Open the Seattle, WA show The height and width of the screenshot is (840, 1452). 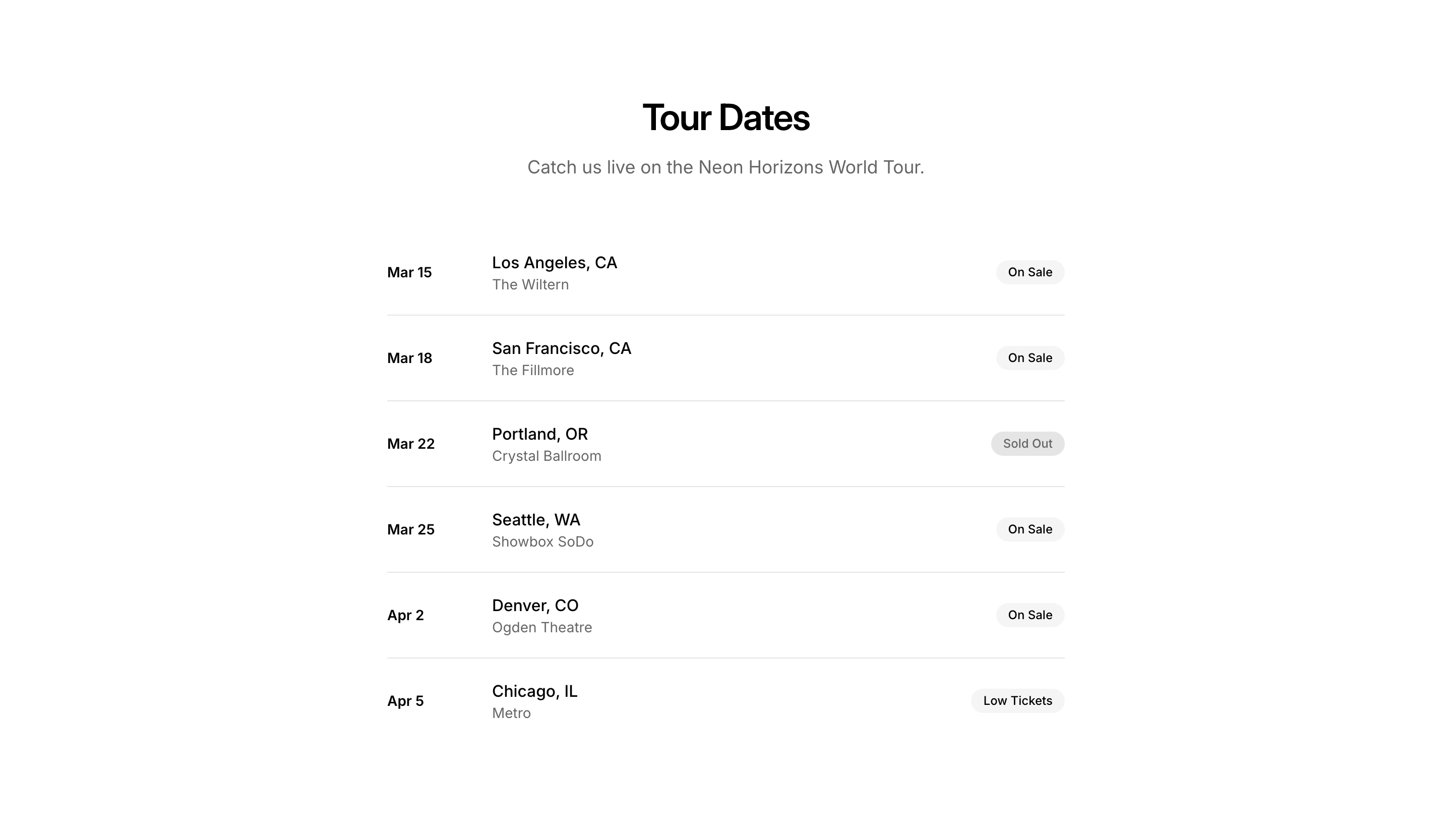(x=536, y=520)
